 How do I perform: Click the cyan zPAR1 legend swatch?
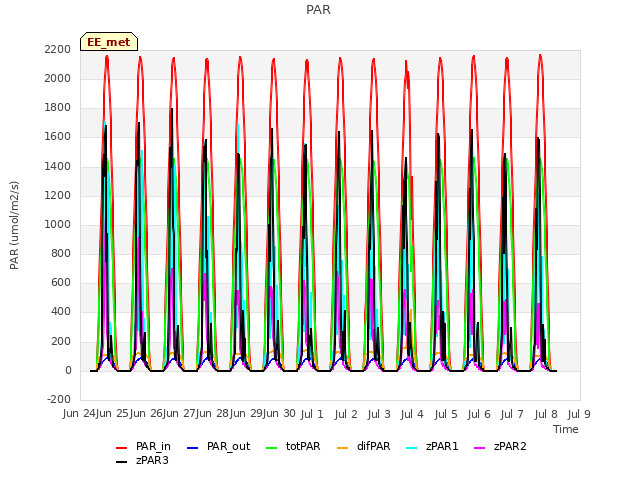click(412, 448)
